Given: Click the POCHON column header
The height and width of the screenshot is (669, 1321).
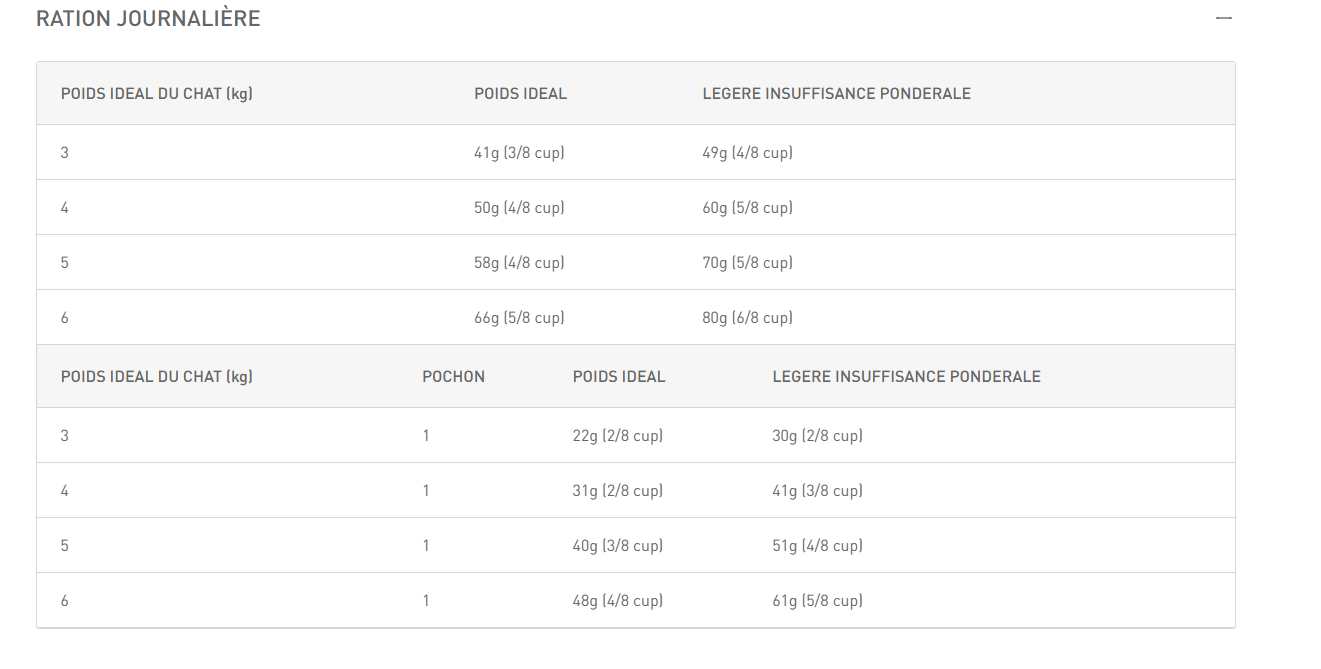Looking at the screenshot, I should (x=453, y=377).
